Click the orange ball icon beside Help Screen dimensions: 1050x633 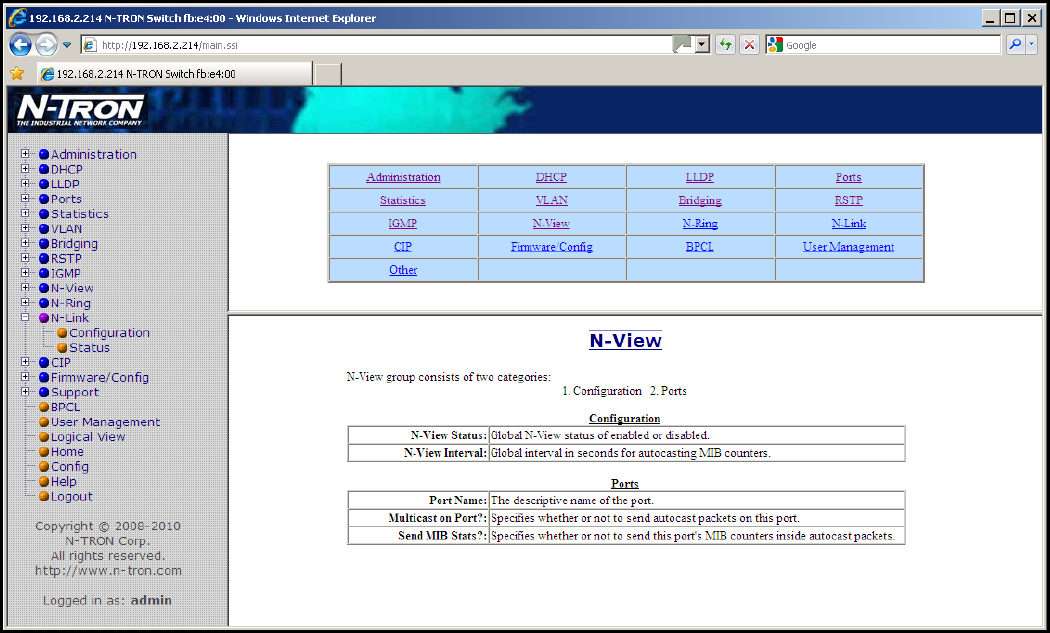(x=44, y=482)
